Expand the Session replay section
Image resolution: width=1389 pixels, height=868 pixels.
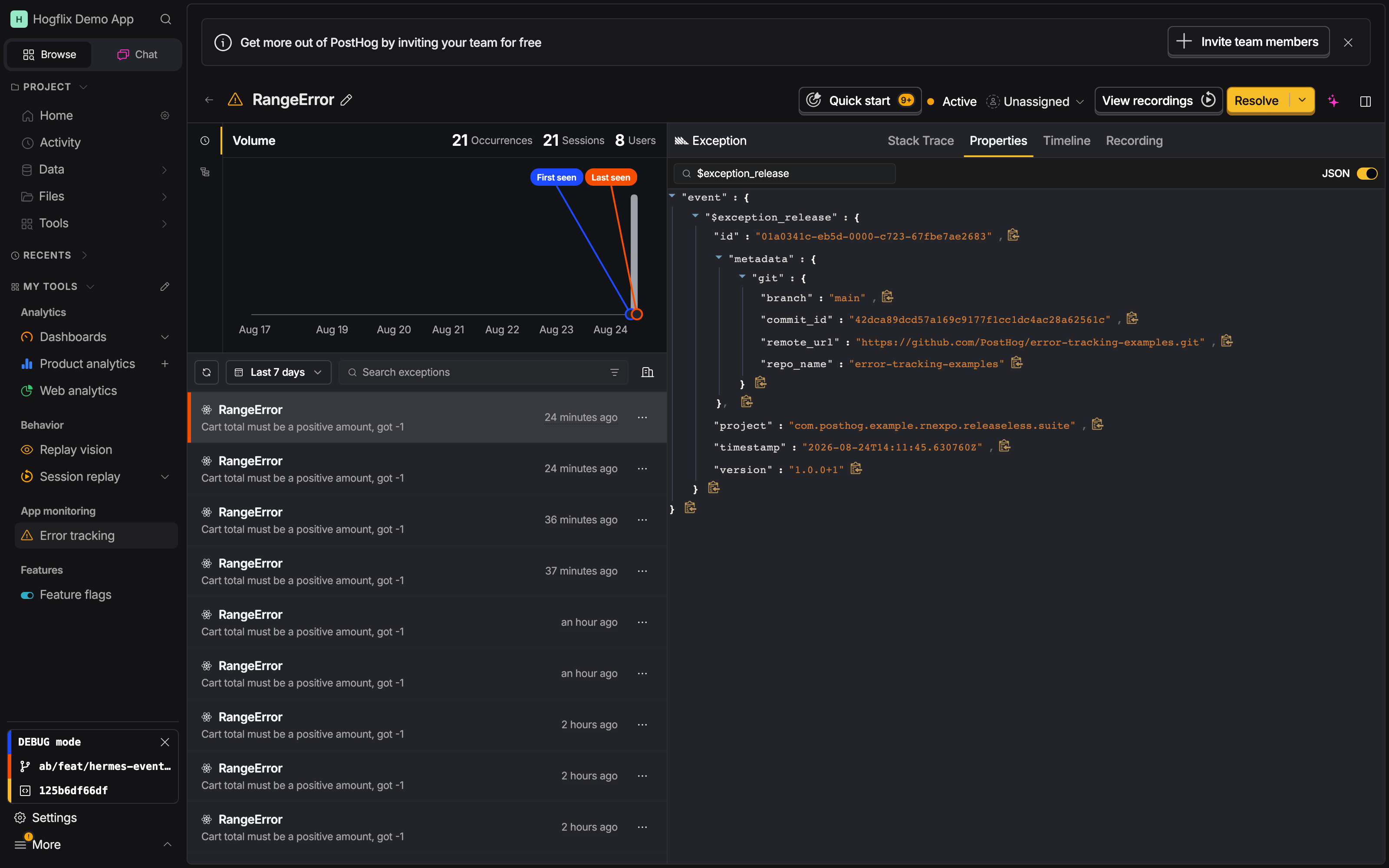pyautogui.click(x=165, y=477)
